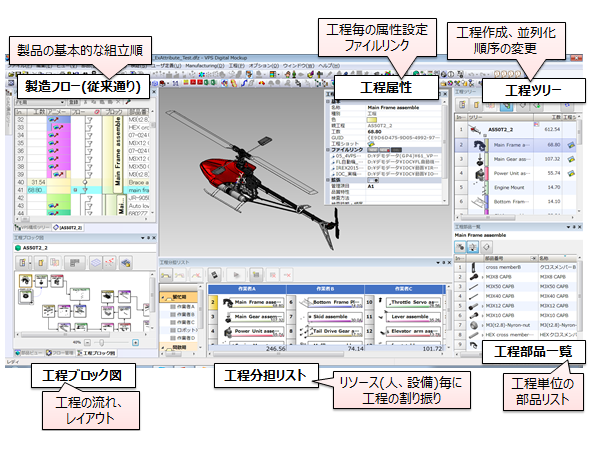Viewport: 600px width, 450px height.
Task: Open the ヘルプ(H) menu
Action: [x=329, y=66]
